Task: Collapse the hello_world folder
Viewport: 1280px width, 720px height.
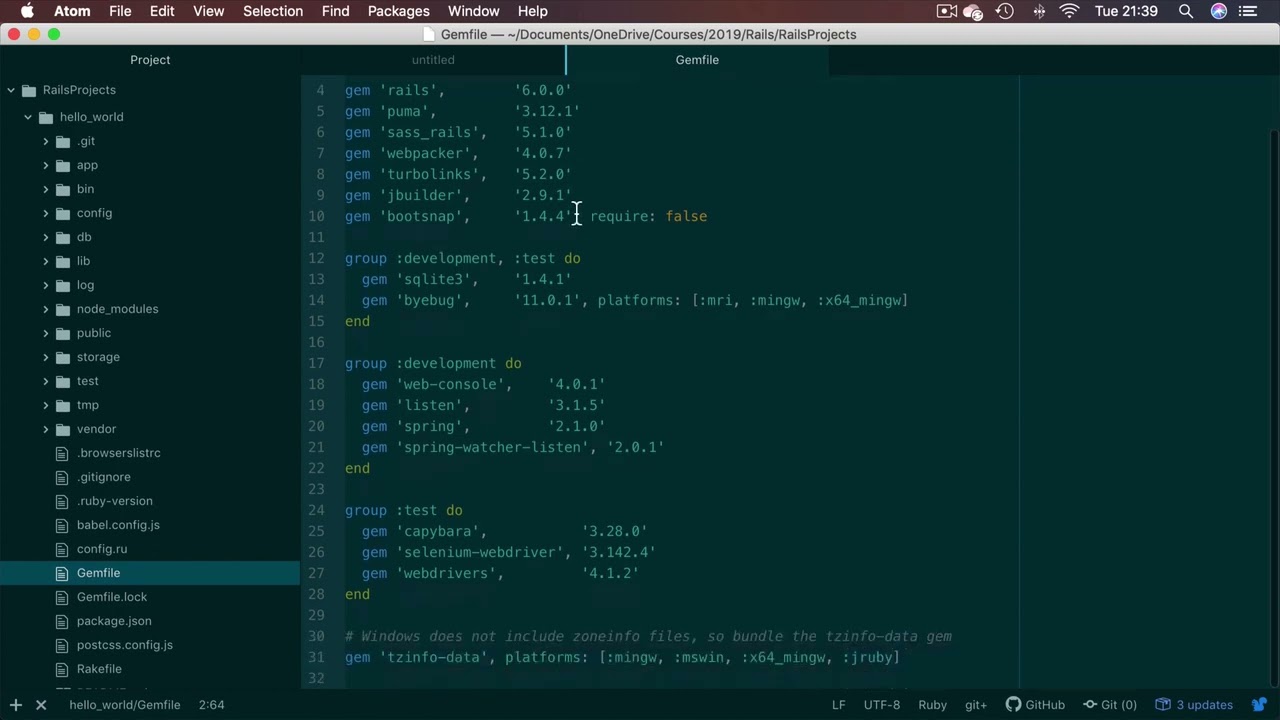Action: coord(28,117)
